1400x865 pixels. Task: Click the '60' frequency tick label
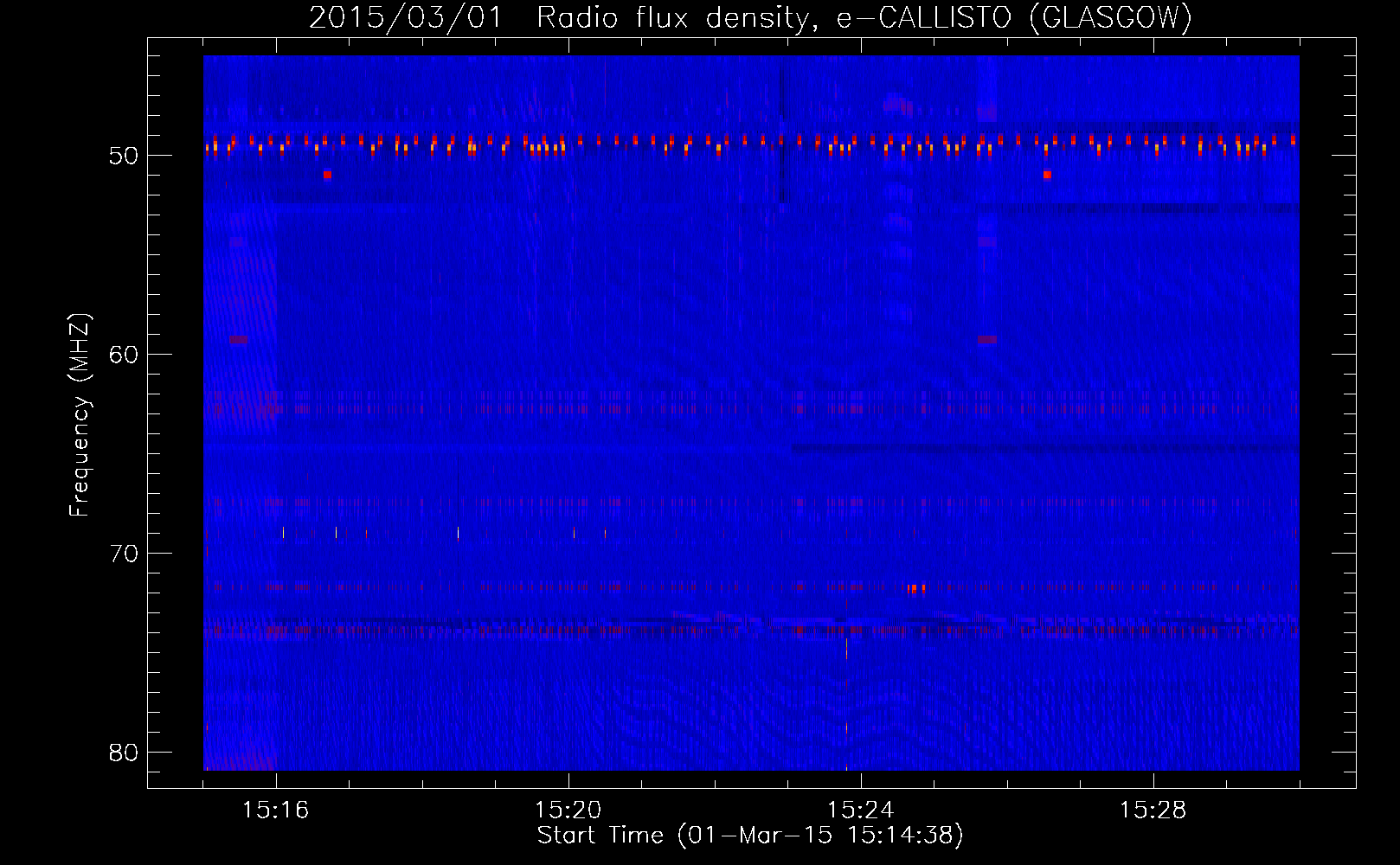tap(124, 355)
